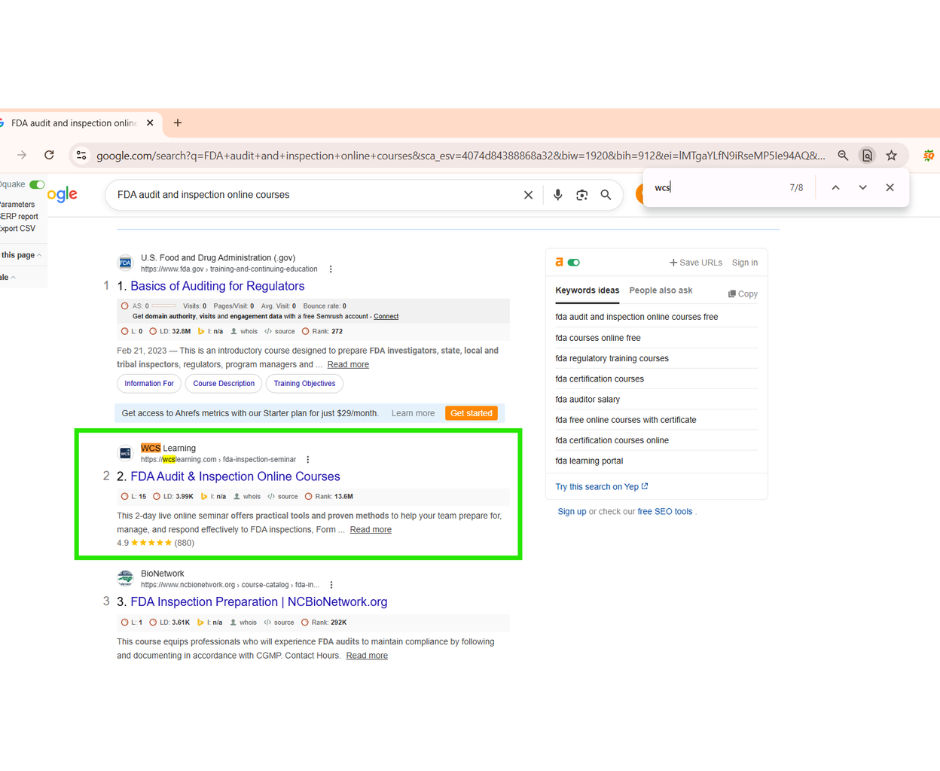
Task: Open a new browser tab with plus
Action: click(x=177, y=123)
